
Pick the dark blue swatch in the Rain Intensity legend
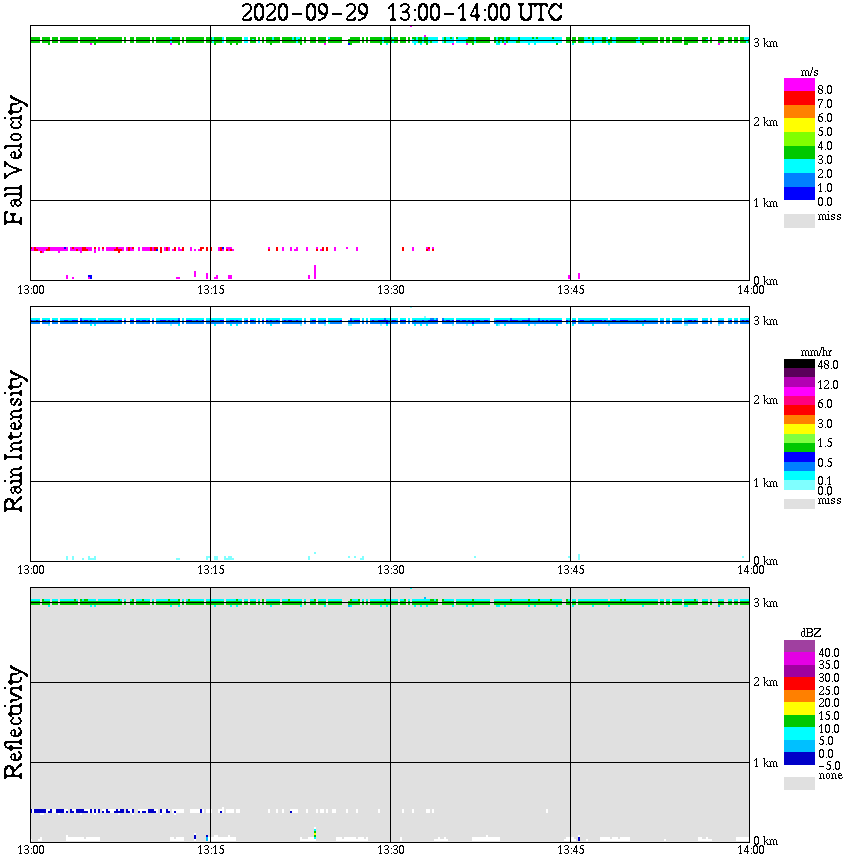(x=799, y=457)
